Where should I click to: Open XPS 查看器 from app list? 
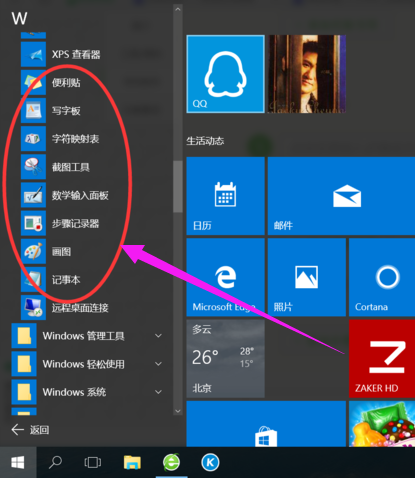90,54
